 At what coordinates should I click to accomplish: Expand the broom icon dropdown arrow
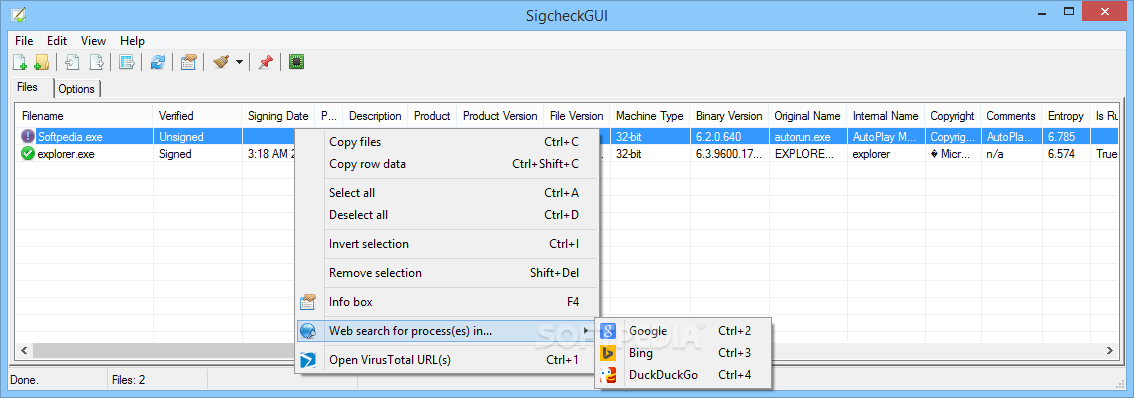239,62
